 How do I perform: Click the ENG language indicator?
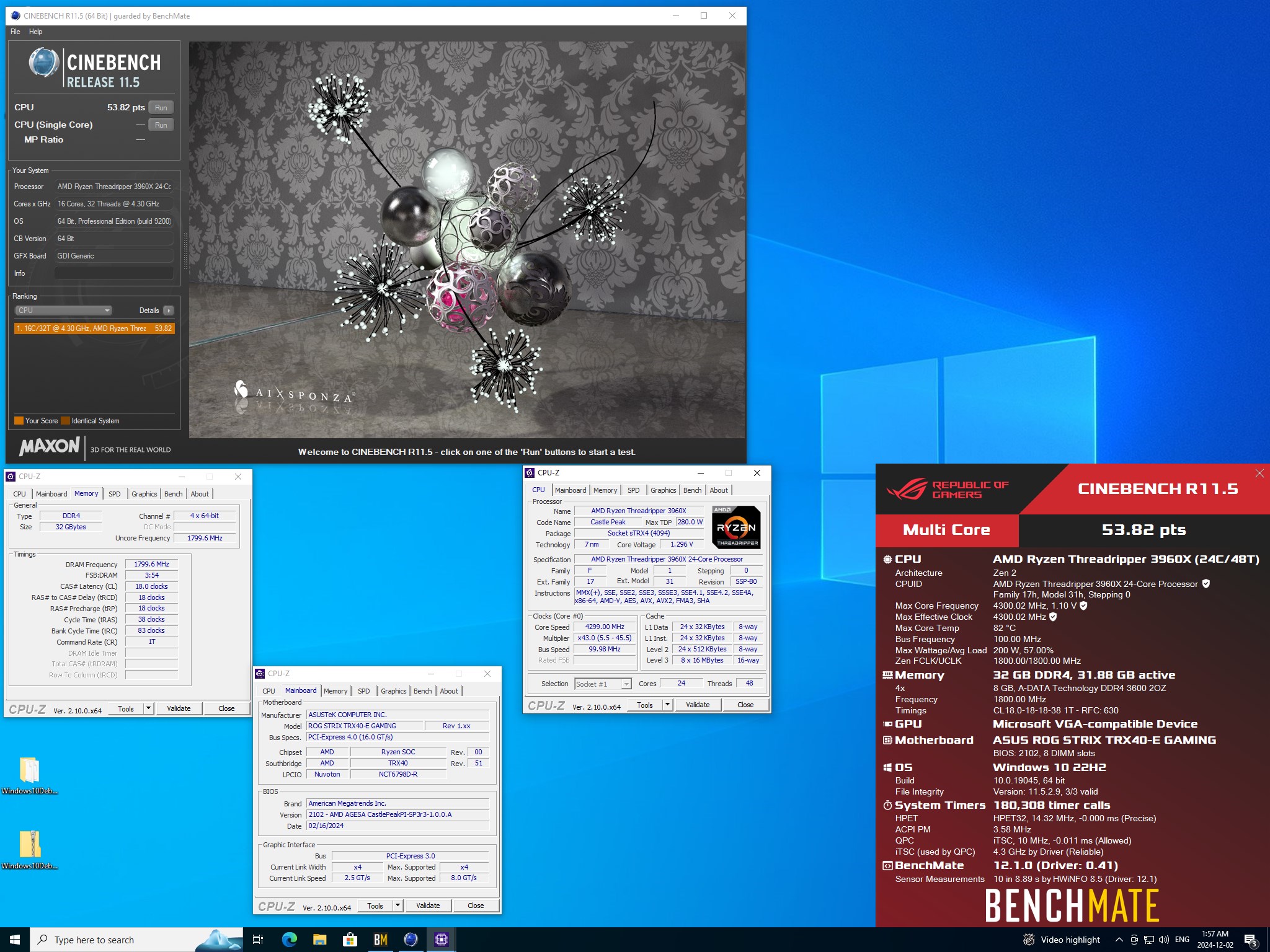coord(1182,940)
